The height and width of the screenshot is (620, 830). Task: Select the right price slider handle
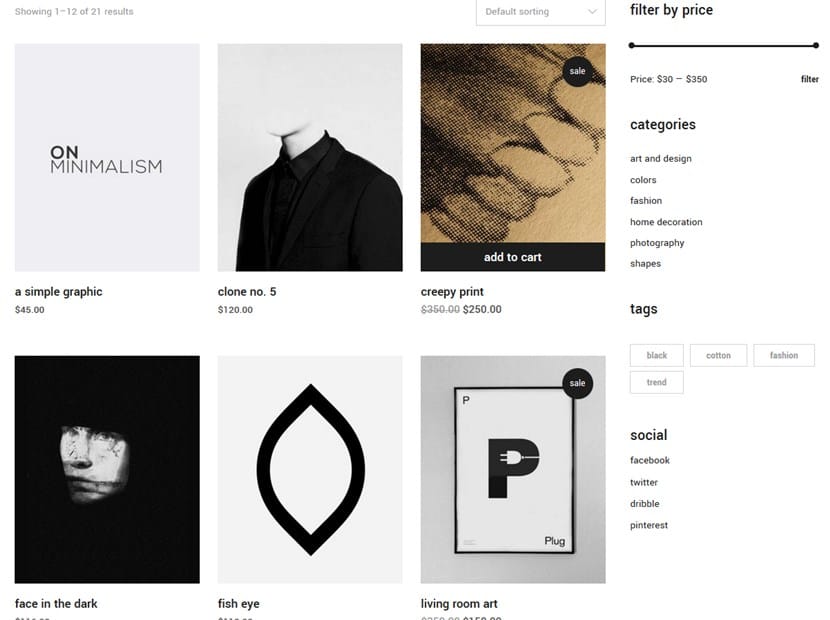point(816,46)
